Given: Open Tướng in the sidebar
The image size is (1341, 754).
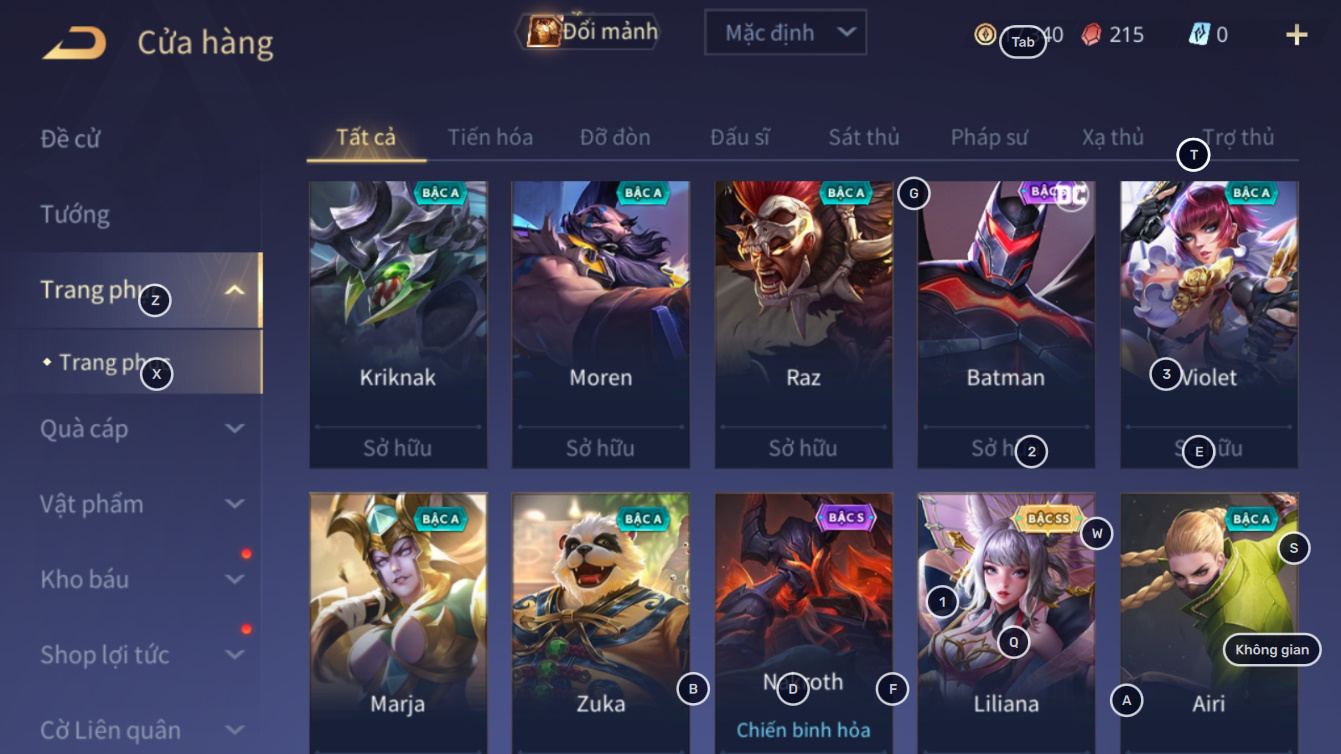Looking at the screenshot, I should point(75,214).
